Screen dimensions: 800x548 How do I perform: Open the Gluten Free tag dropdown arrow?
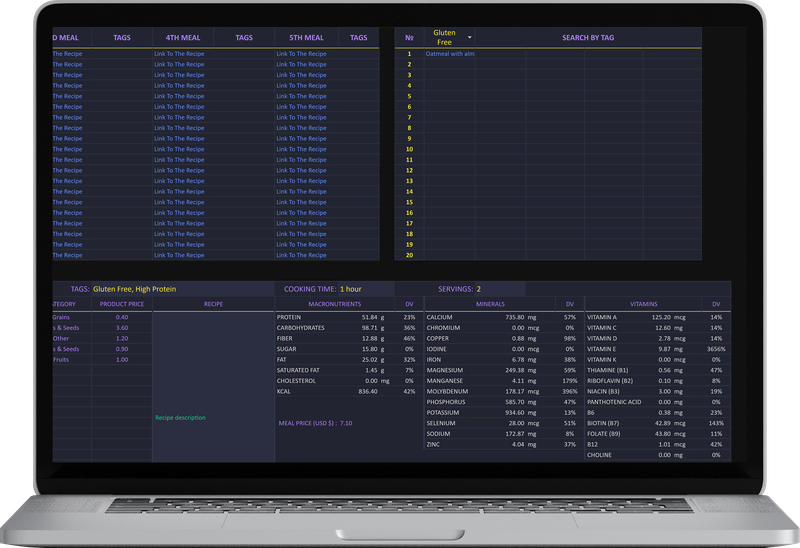[x=469, y=37]
